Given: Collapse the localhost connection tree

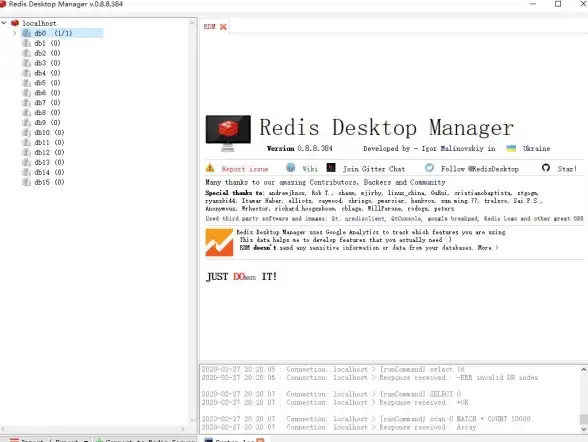Looking at the screenshot, I should pyautogui.click(x=4, y=23).
